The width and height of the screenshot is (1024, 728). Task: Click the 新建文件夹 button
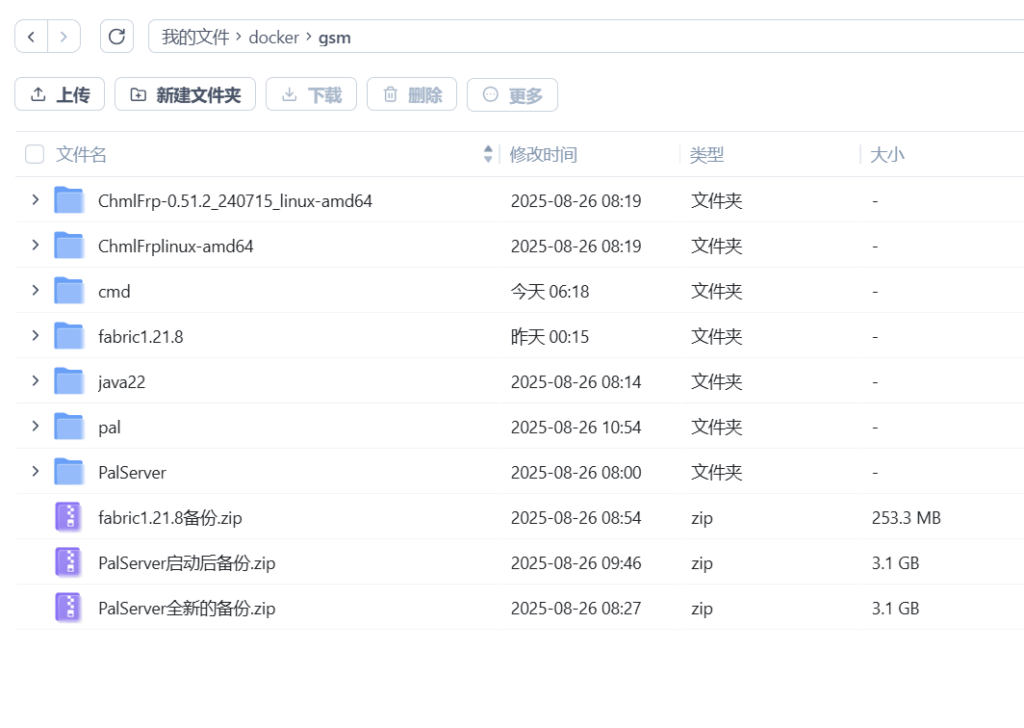tap(185, 94)
